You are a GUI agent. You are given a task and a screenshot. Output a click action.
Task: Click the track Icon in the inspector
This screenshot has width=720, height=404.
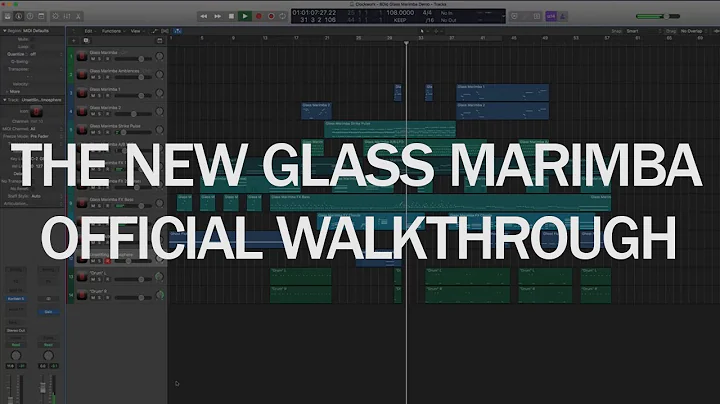point(36,111)
